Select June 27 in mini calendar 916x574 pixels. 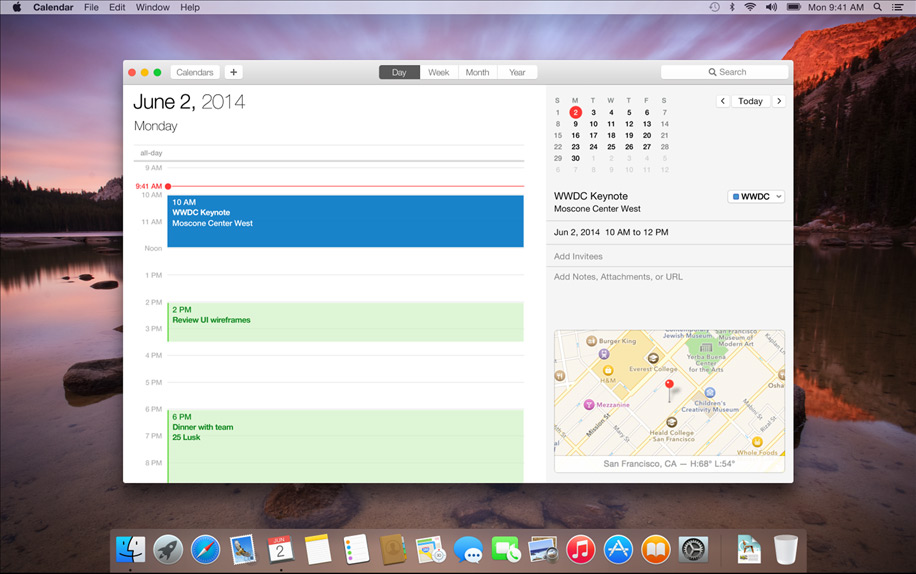coord(647,147)
